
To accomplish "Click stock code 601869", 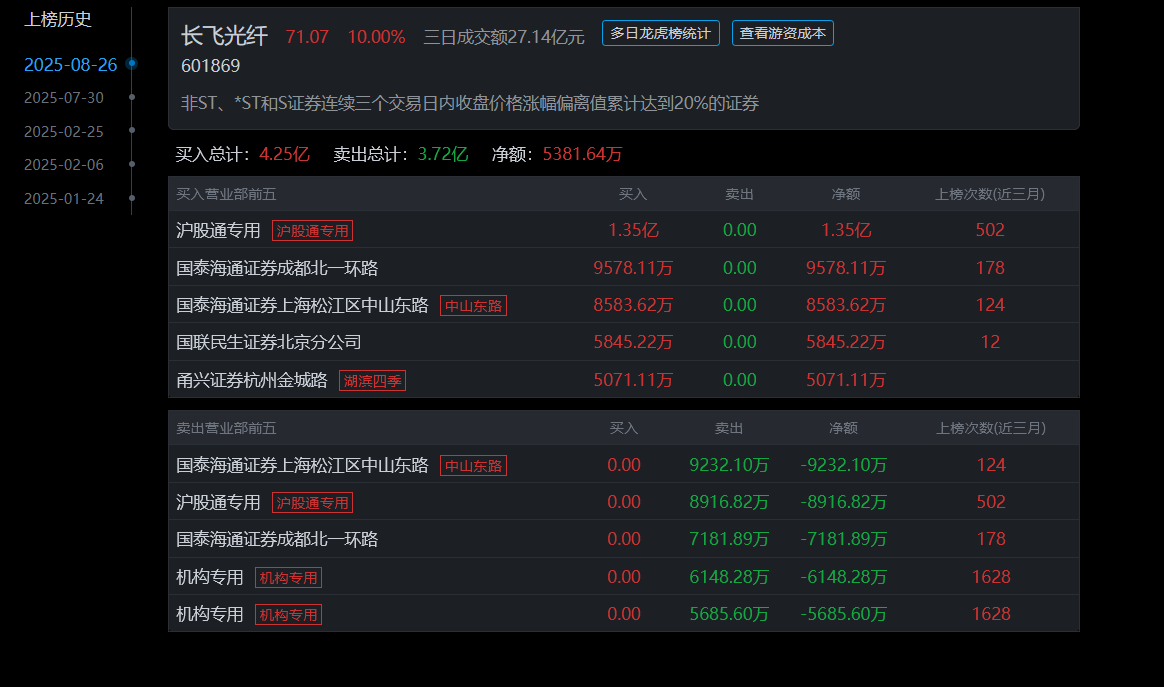I will coord(211,66).
